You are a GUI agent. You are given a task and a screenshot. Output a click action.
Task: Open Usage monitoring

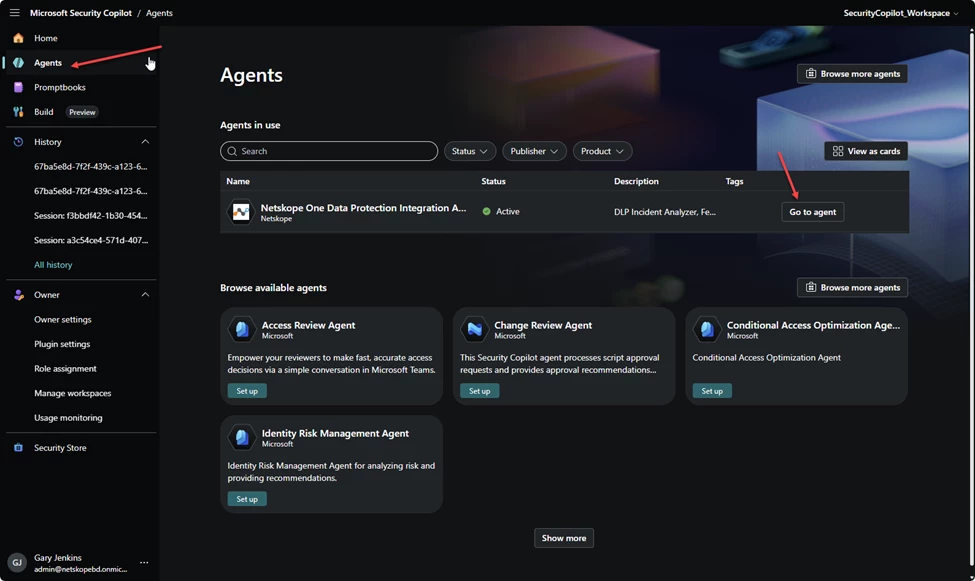click(68, 418)
